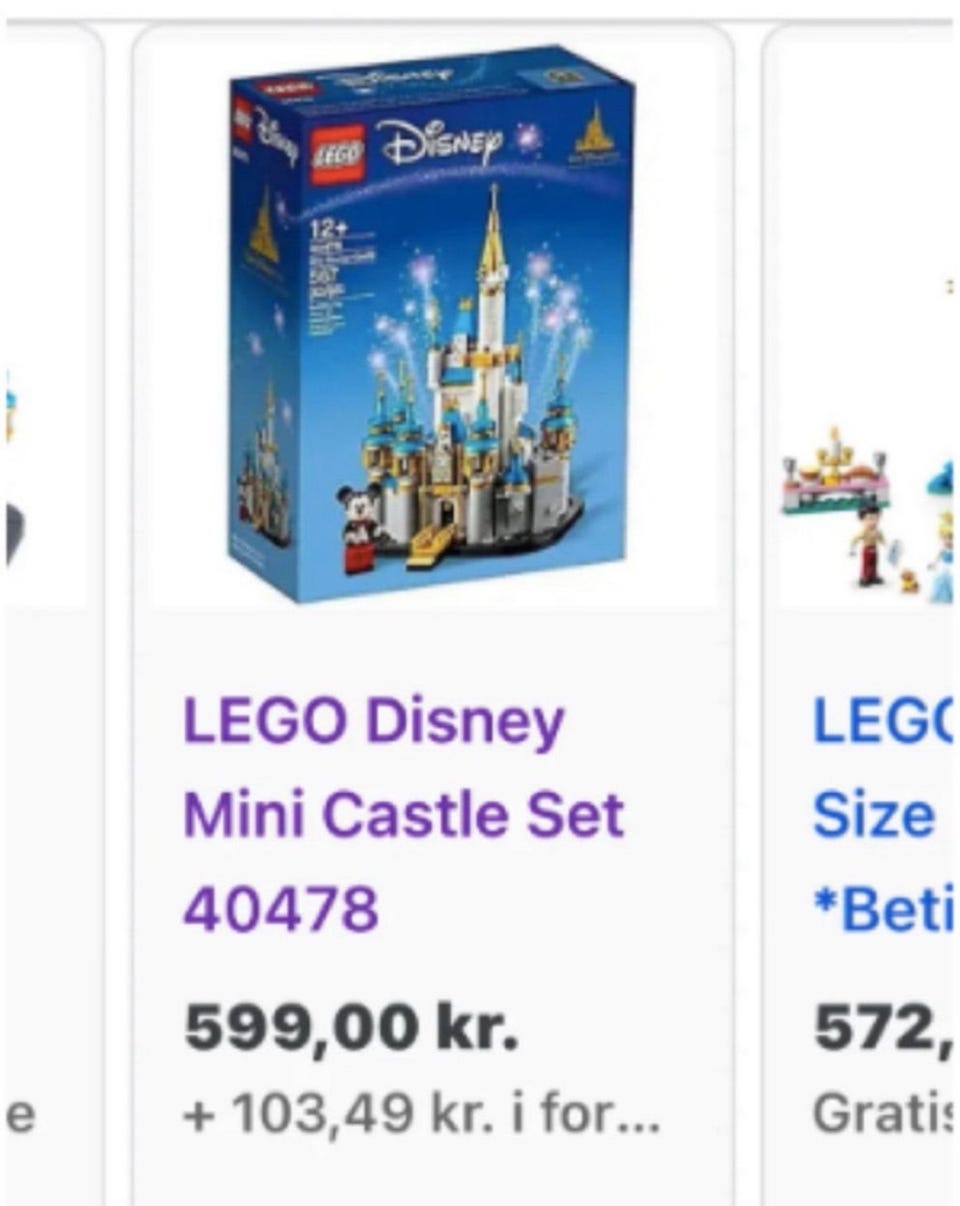Click the set number 40478
This screenshot has width=960, height=1206.
[x=281, y=908]
